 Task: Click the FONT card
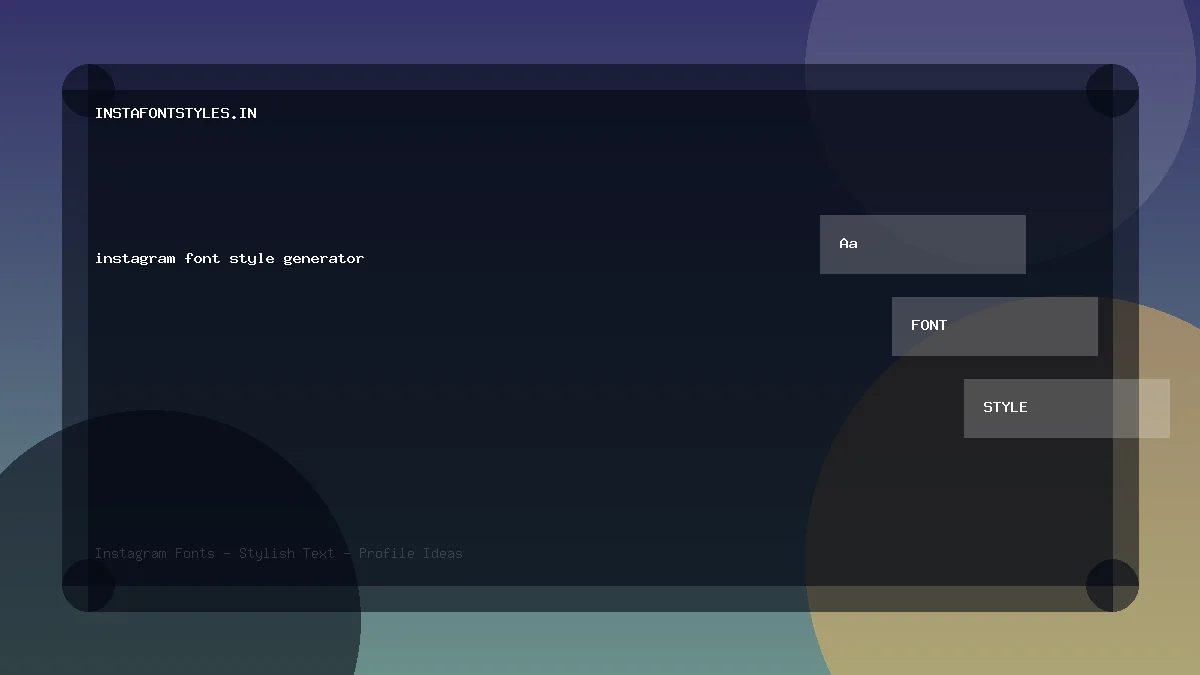click(x=995, y=326)
